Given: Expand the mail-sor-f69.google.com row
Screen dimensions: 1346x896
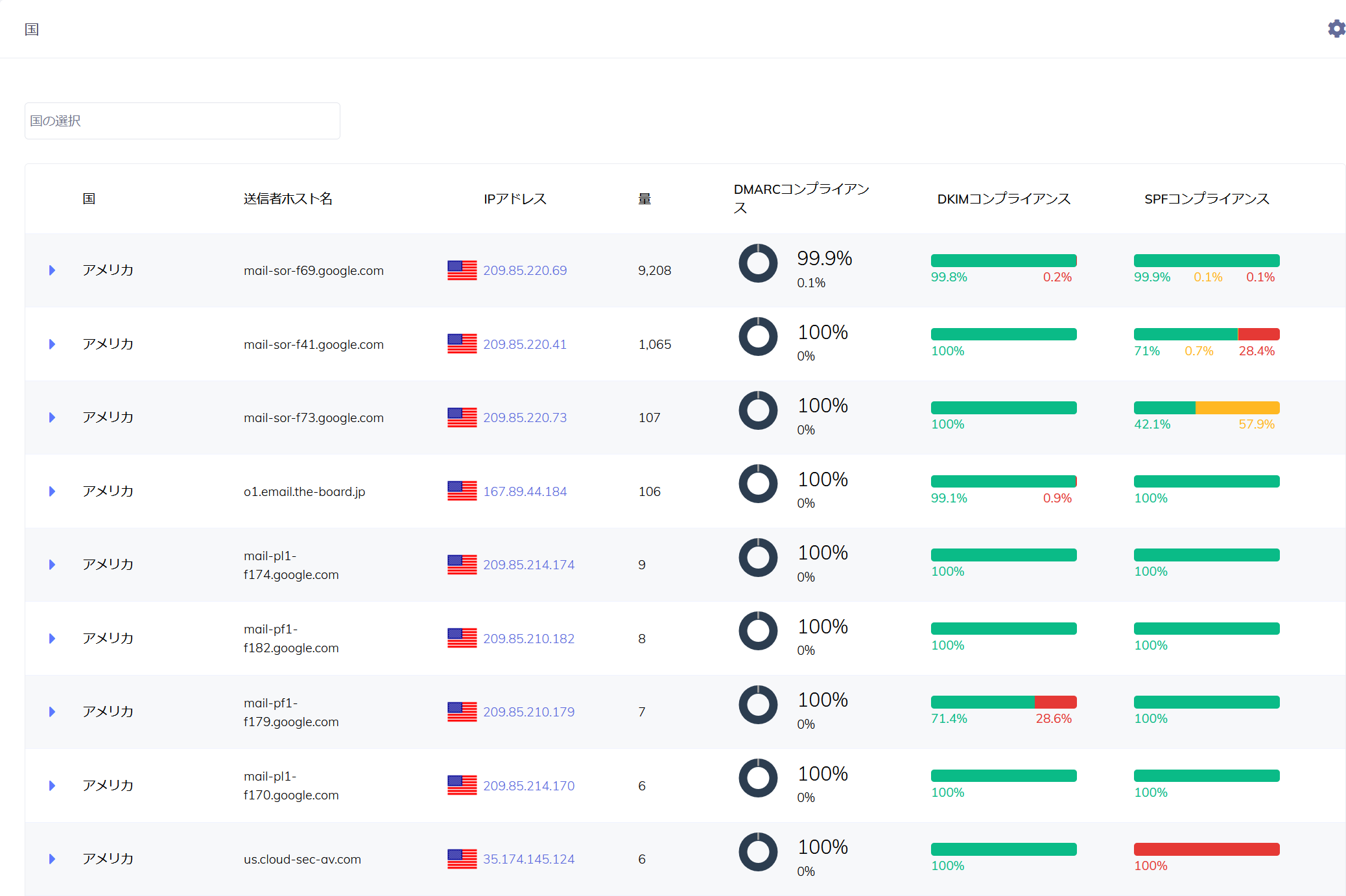Looking at the screenshot, I should coord(52,270).
